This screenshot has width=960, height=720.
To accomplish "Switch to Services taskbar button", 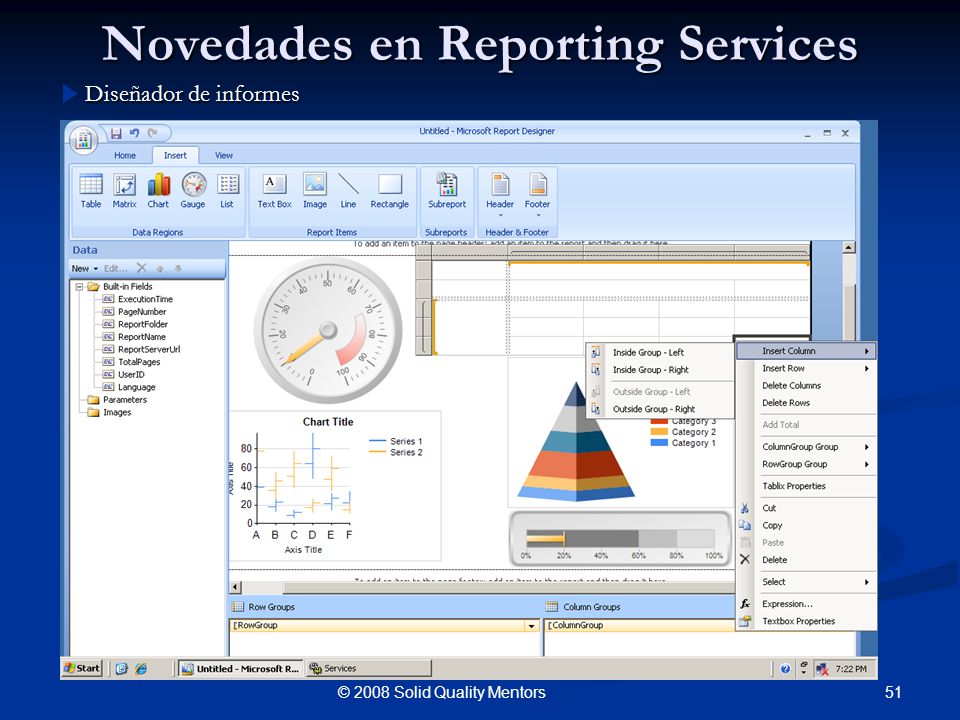I will (x=367, y=669).
